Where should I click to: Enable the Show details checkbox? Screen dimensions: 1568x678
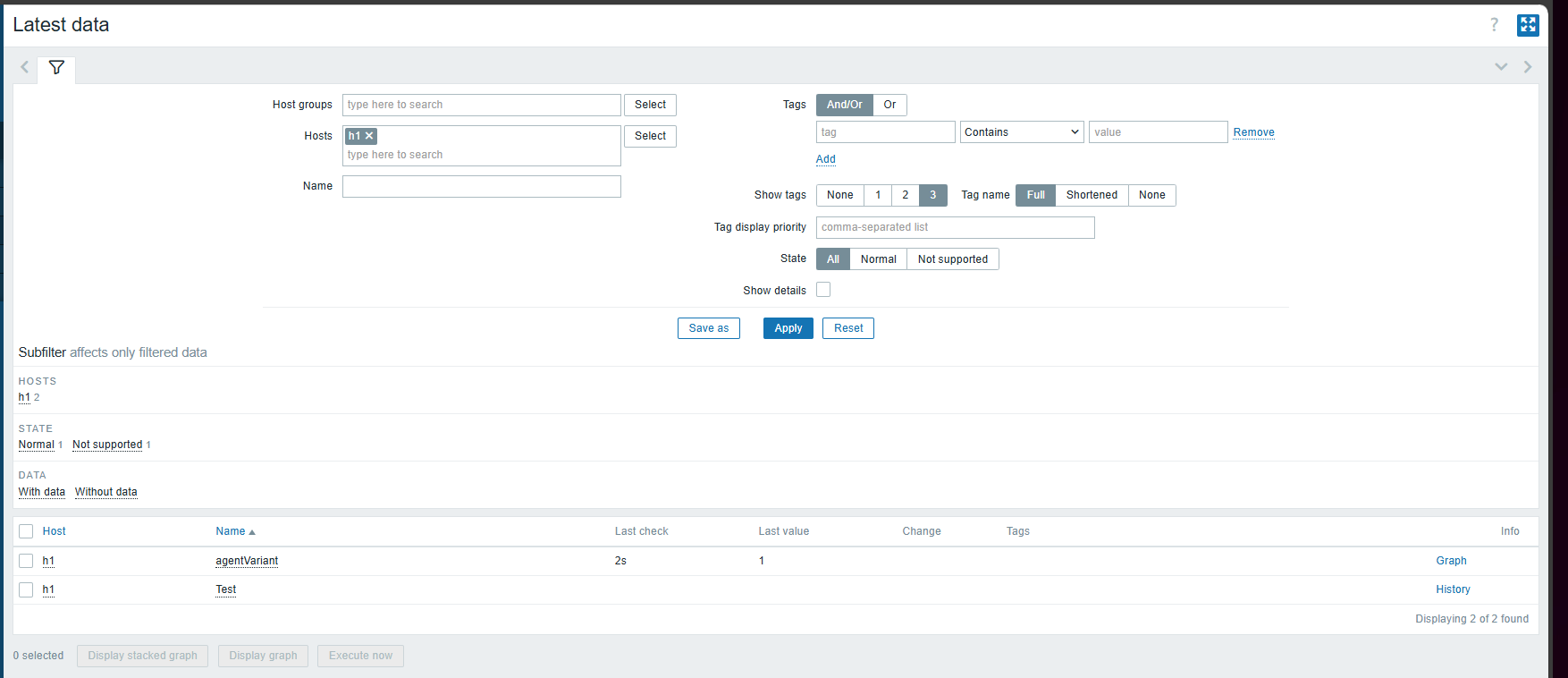click(x=823, y=290)
